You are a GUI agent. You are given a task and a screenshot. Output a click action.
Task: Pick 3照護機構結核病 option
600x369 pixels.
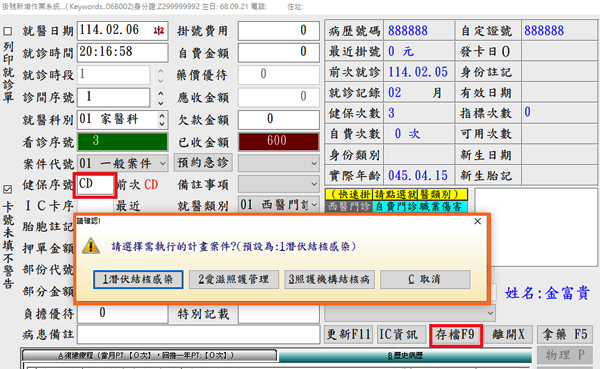329,279
